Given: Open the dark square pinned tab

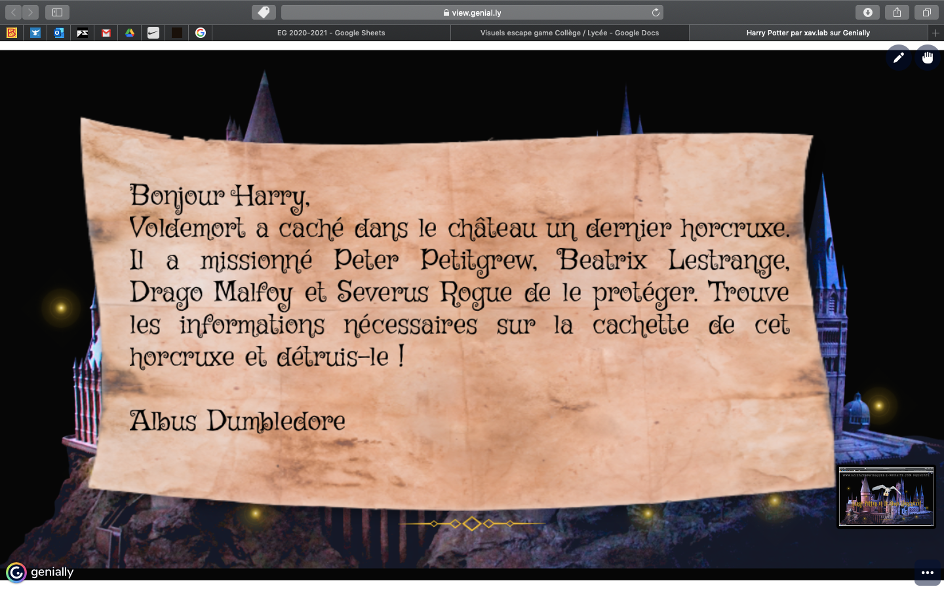Looking at the screenshot, I should coord(177,33).
